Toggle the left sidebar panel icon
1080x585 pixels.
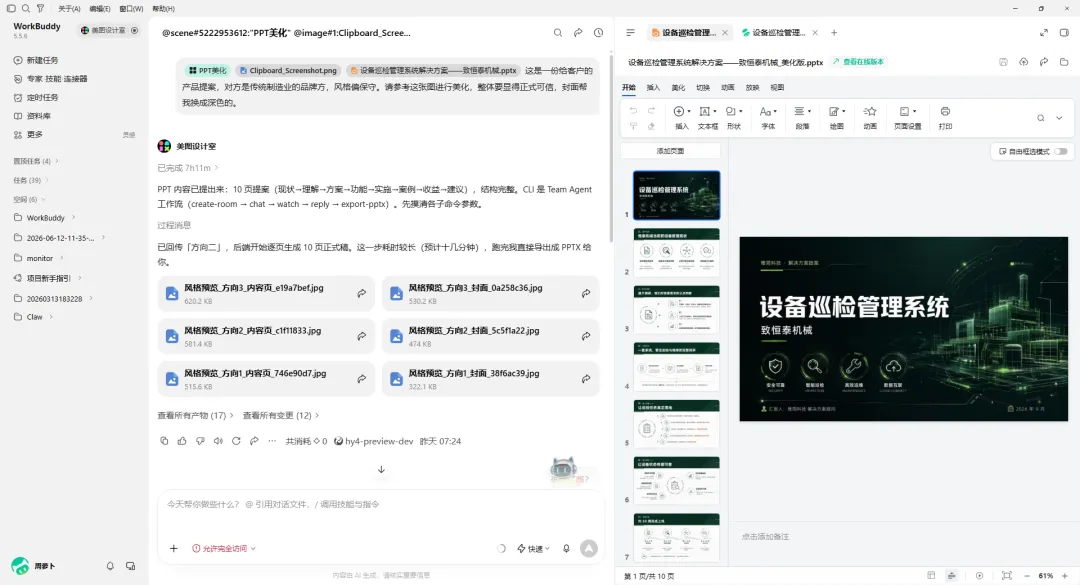(11, 8)
